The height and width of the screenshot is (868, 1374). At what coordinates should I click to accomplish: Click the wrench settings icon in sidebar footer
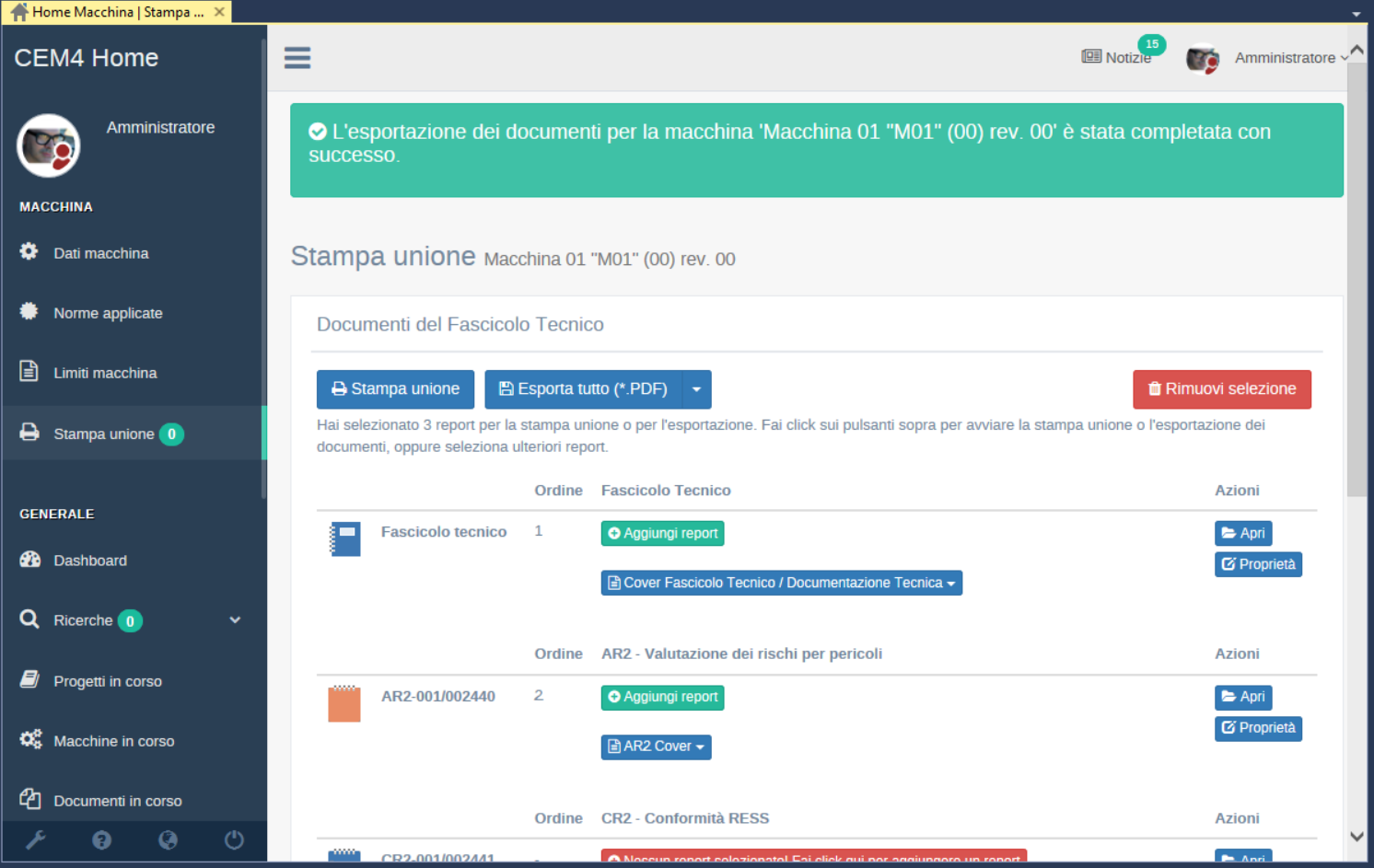coord(36,839)
